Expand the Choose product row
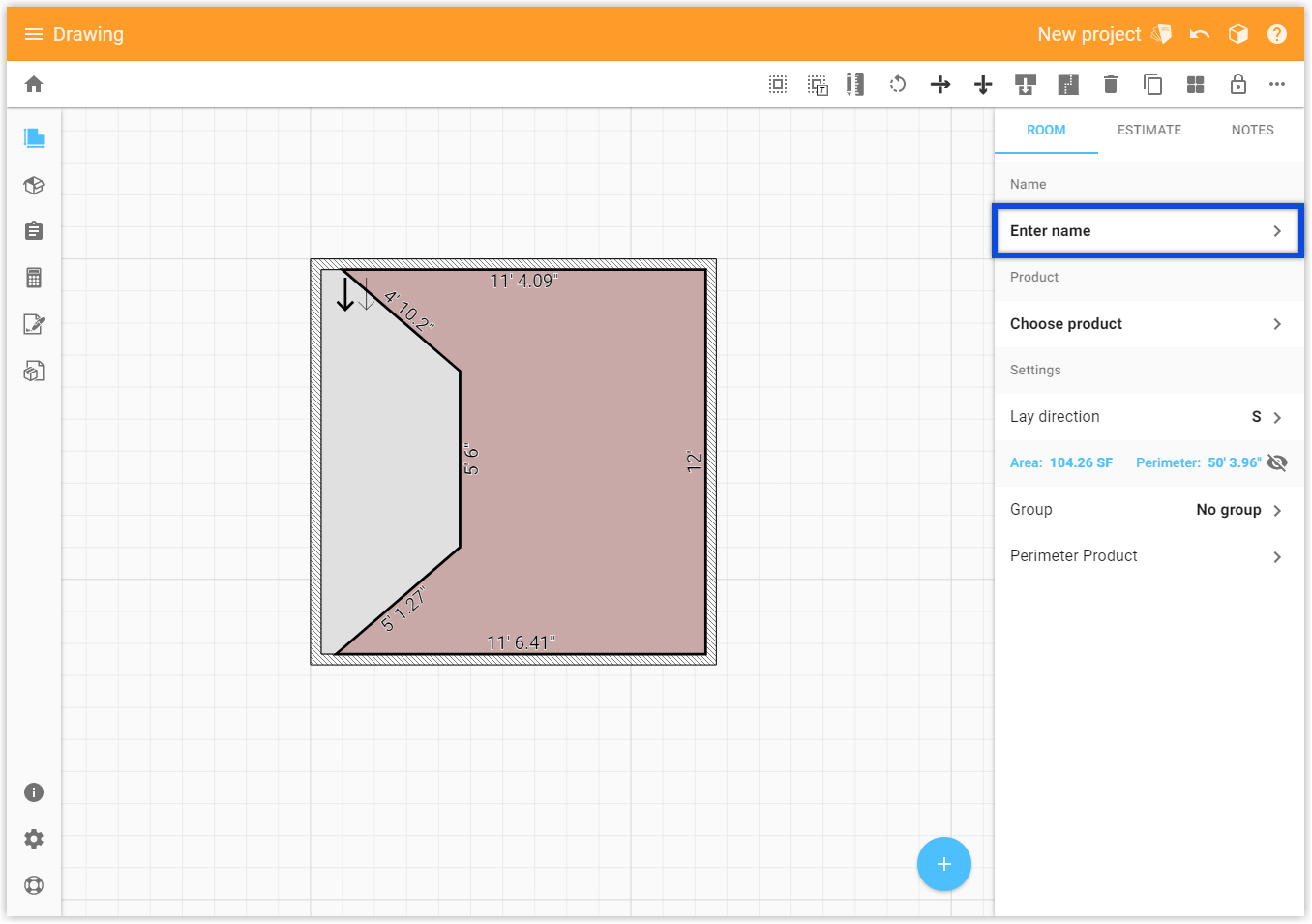 1148,324
